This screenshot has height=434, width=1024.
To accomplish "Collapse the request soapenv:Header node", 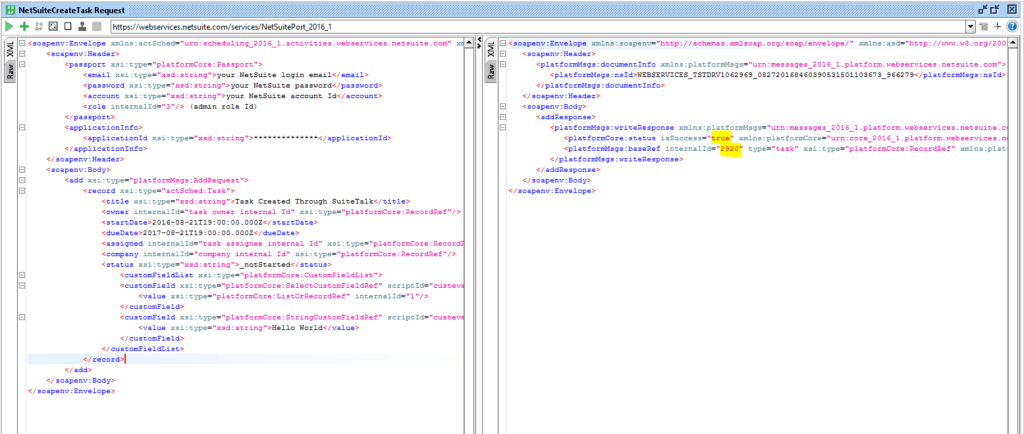I will tap(22, 54).
